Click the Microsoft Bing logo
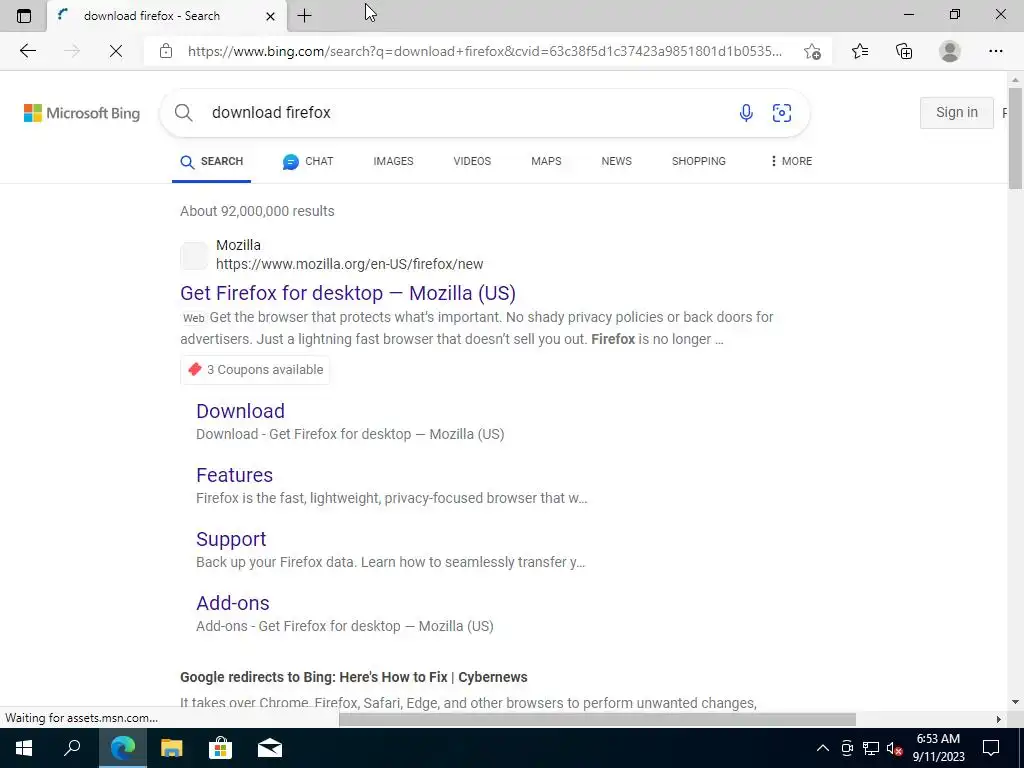1024x768 pixels. [82, 113]
